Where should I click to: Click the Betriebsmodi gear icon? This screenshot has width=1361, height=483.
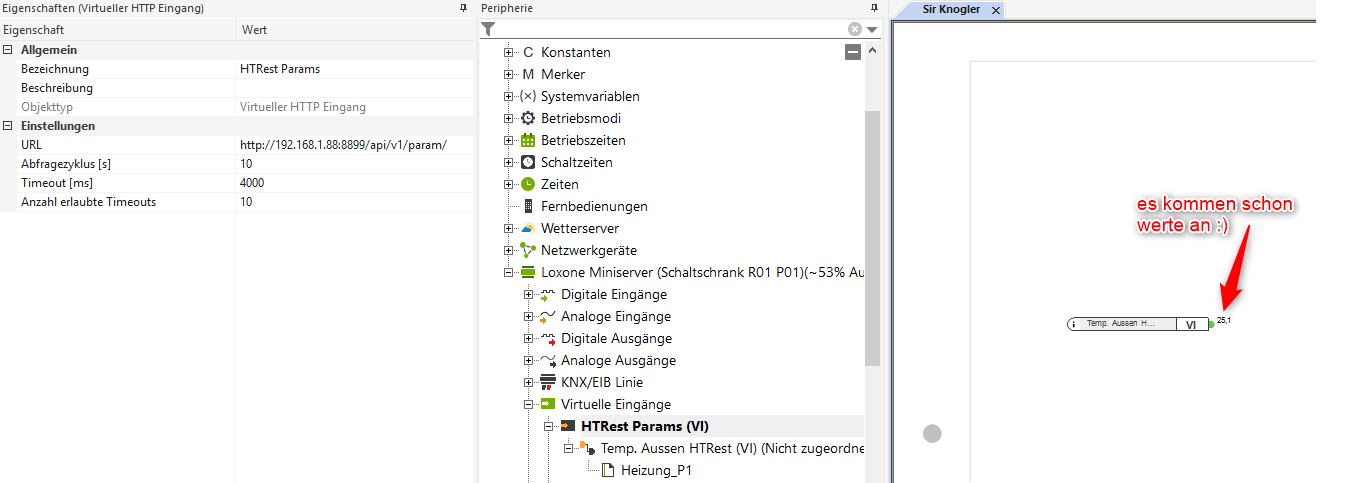pos(528,118)
